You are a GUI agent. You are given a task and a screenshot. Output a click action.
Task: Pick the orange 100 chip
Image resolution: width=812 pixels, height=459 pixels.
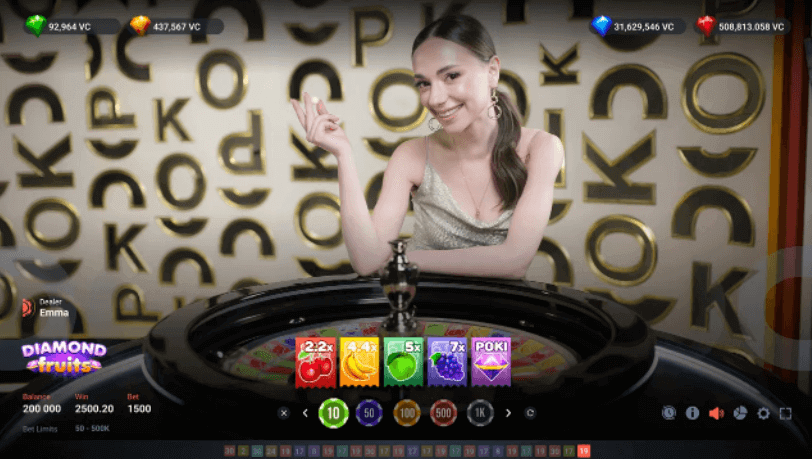click(407, 413)
